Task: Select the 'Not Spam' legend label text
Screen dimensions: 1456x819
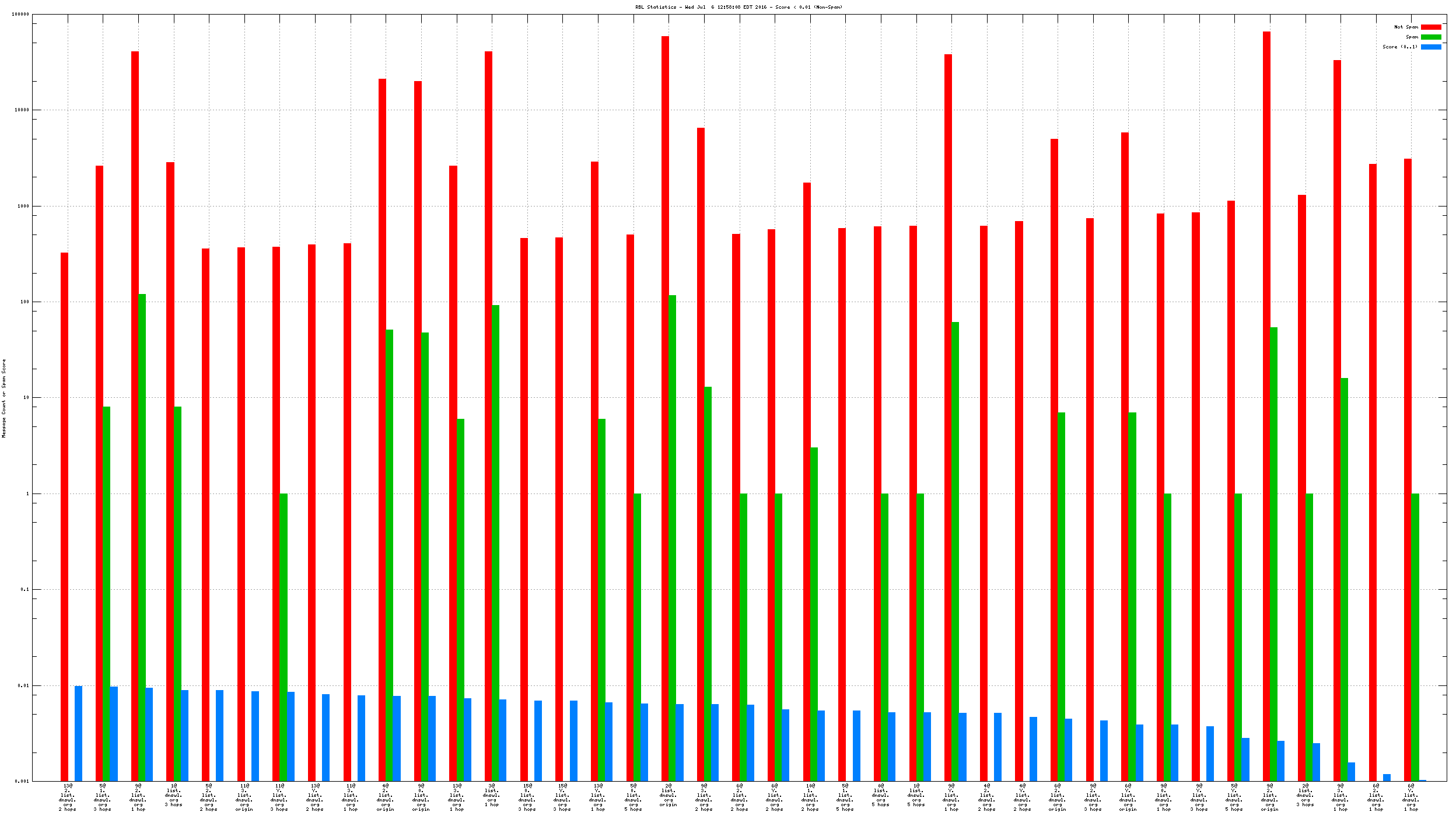Action: [1405, 27]
